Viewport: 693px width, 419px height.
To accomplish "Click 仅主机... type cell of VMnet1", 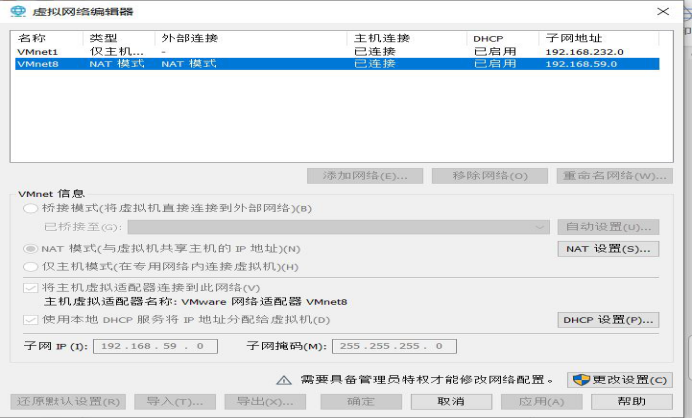I will pos(117,52).
